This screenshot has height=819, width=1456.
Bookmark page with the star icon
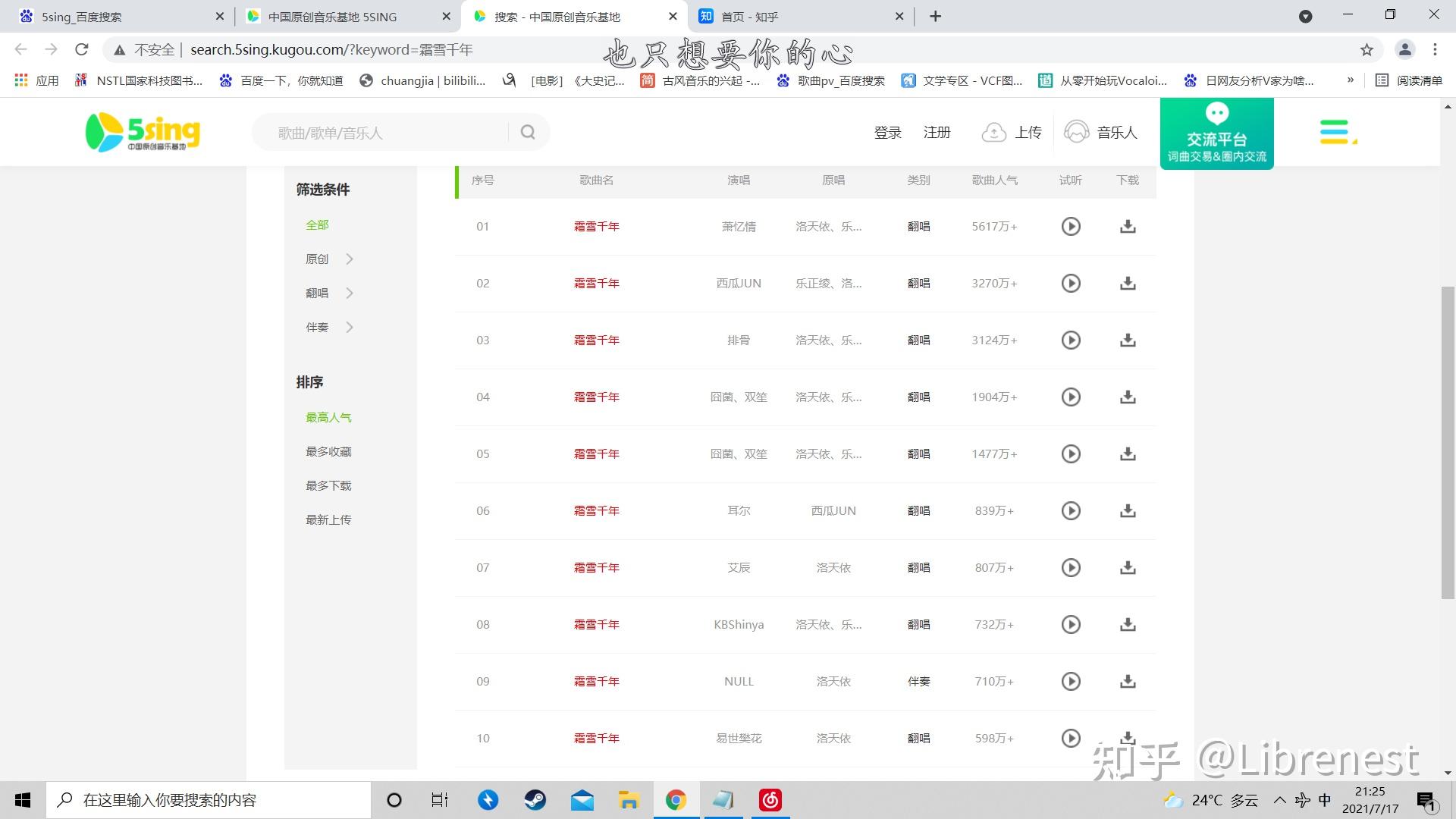coord(1367,50)
